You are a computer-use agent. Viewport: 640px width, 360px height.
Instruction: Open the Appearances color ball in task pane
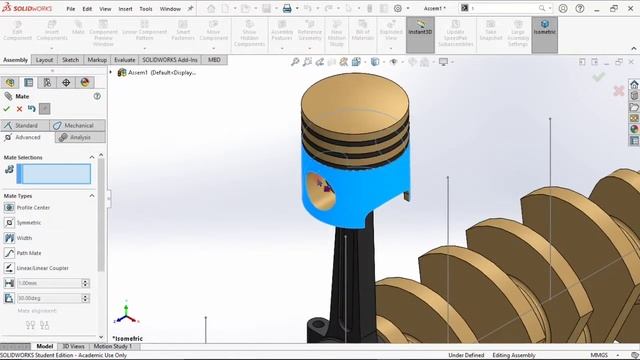(x=634, y=129)
